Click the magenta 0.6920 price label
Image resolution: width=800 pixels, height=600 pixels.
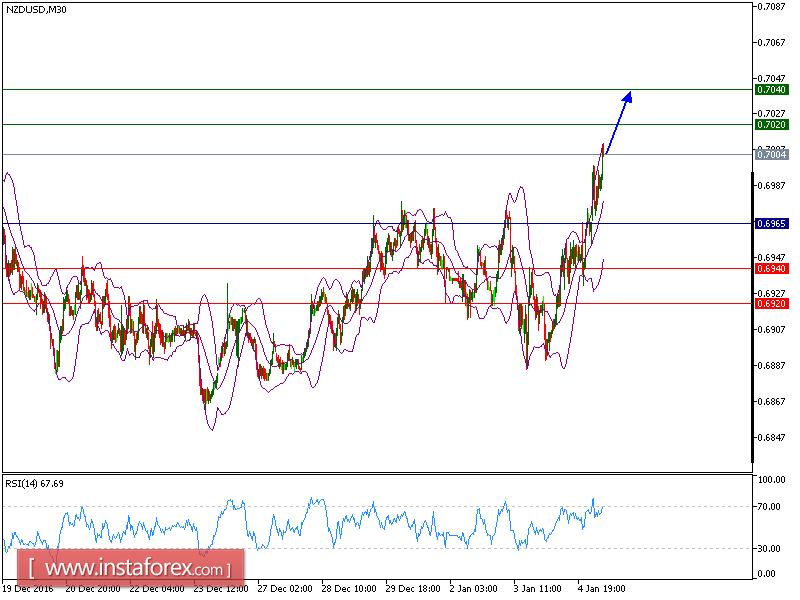click(771, 302)
